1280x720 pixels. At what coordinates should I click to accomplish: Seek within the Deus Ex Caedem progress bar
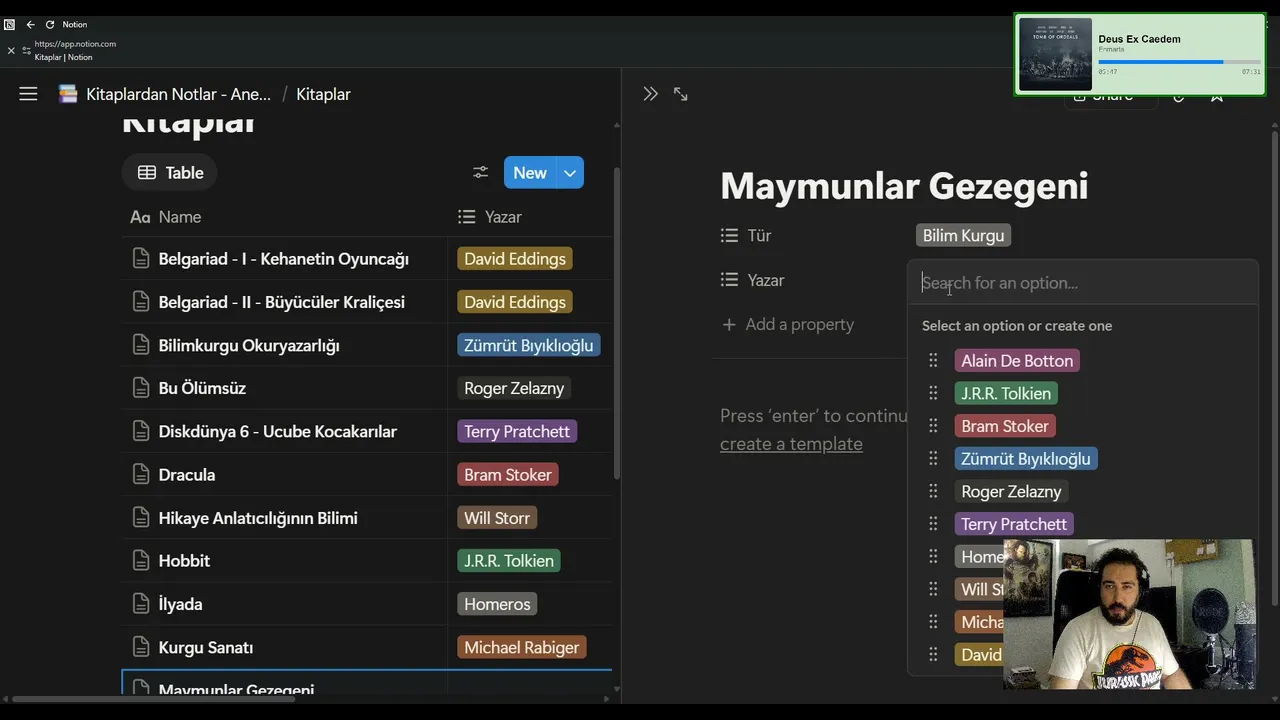1179,62
